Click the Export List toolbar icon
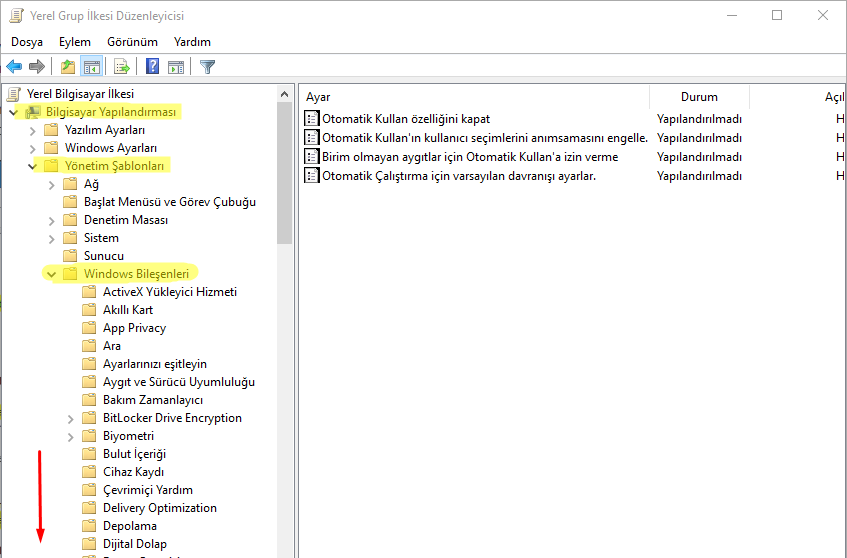Viewport: 847px width, 558px height. click(122, 67)
